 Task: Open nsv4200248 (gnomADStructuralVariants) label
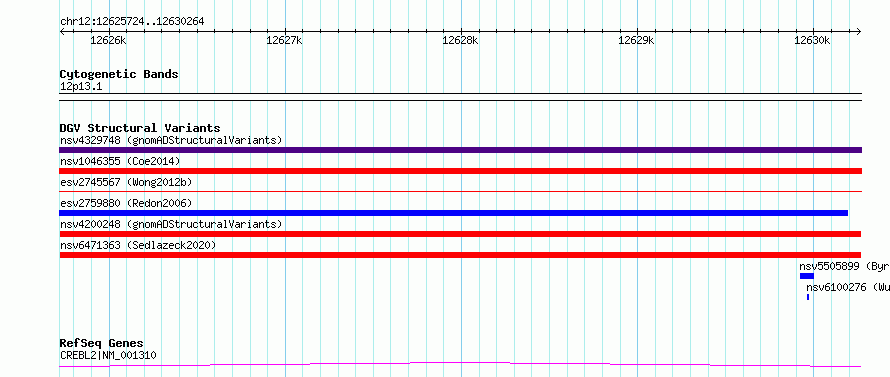click(x=171, y=224)
